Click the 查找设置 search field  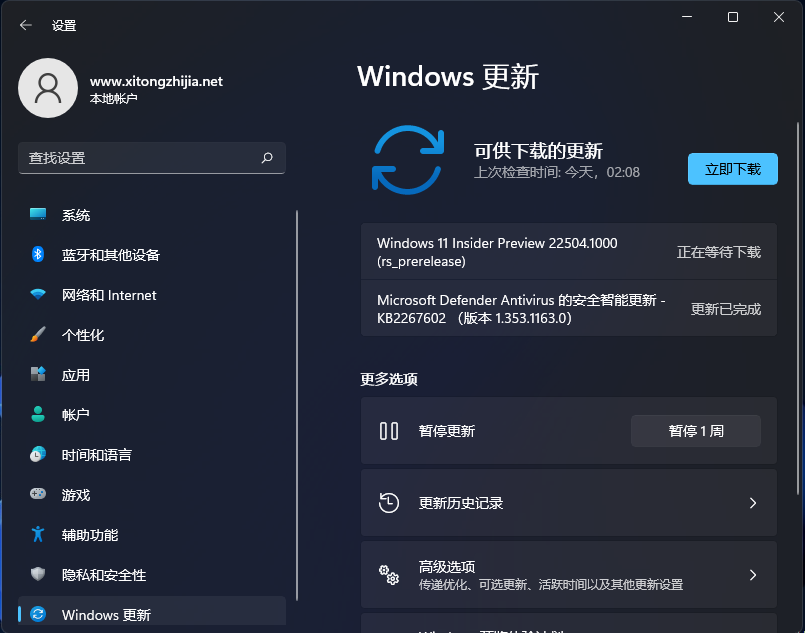tap(152, 158)
